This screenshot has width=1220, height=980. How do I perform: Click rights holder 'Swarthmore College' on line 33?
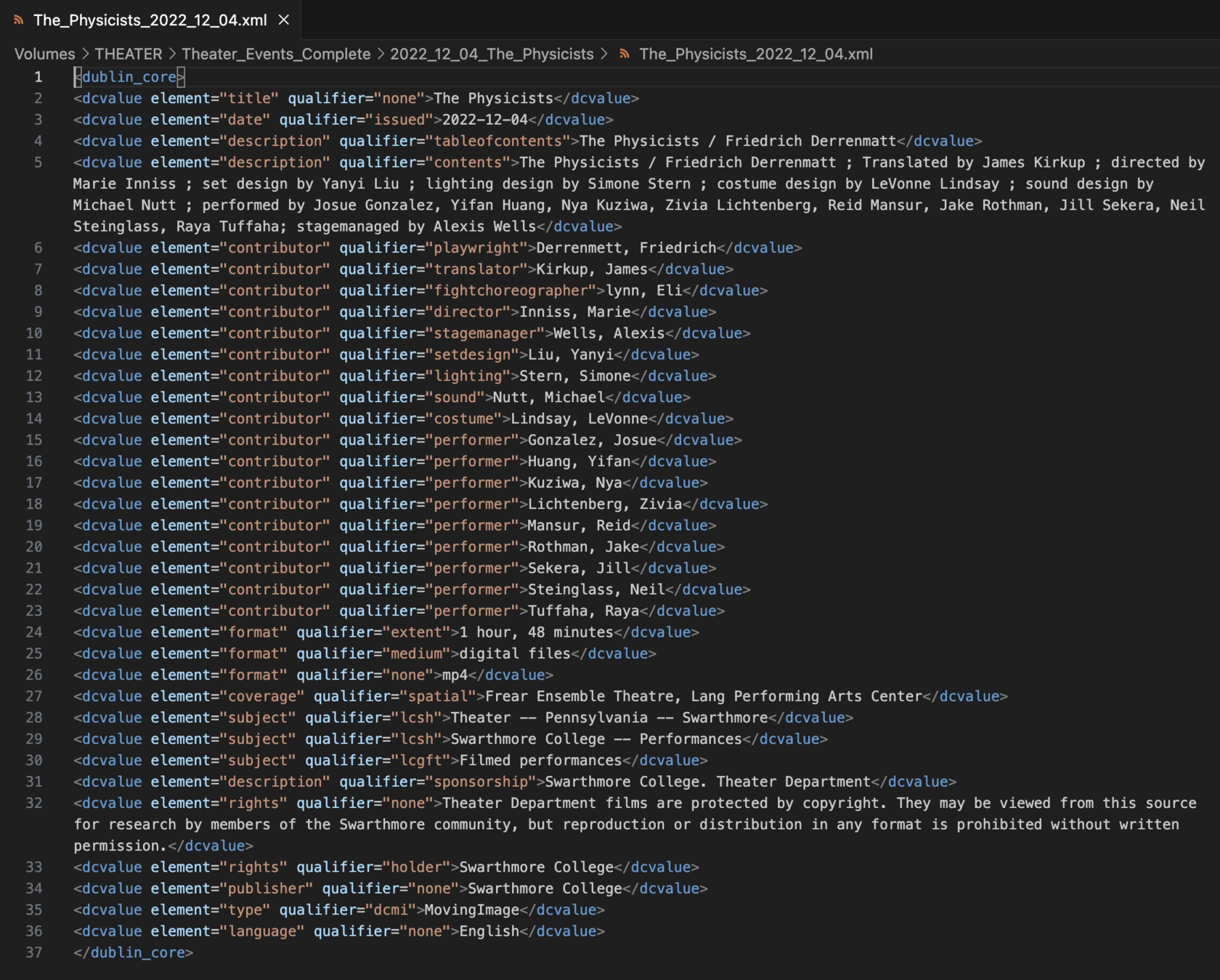537,867
